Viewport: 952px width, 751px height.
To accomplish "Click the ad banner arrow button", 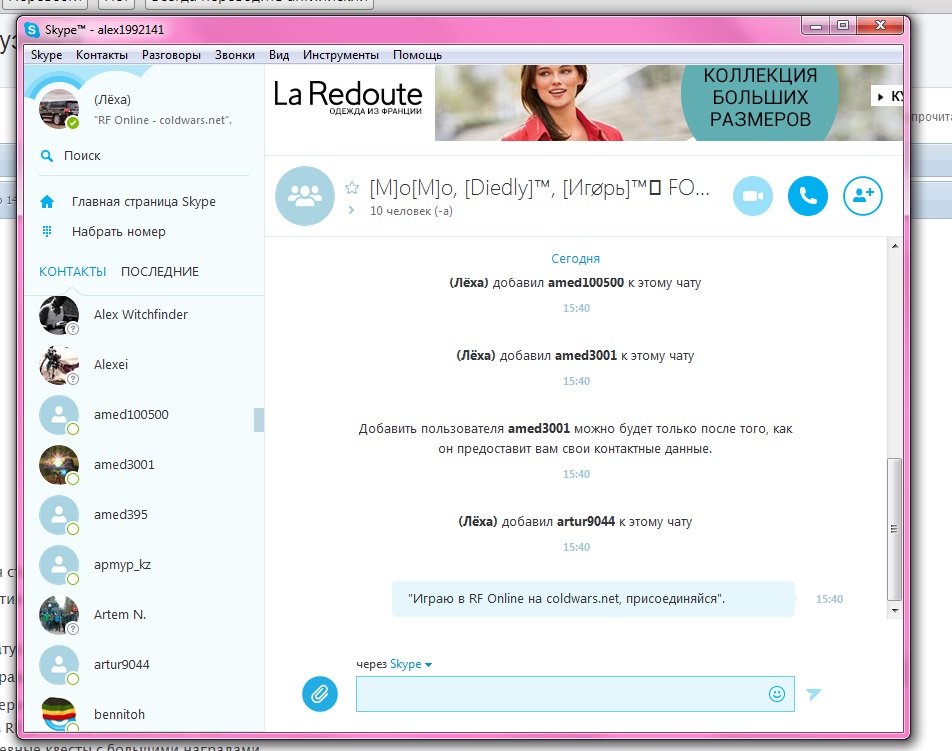I will (x=886, y=96).
